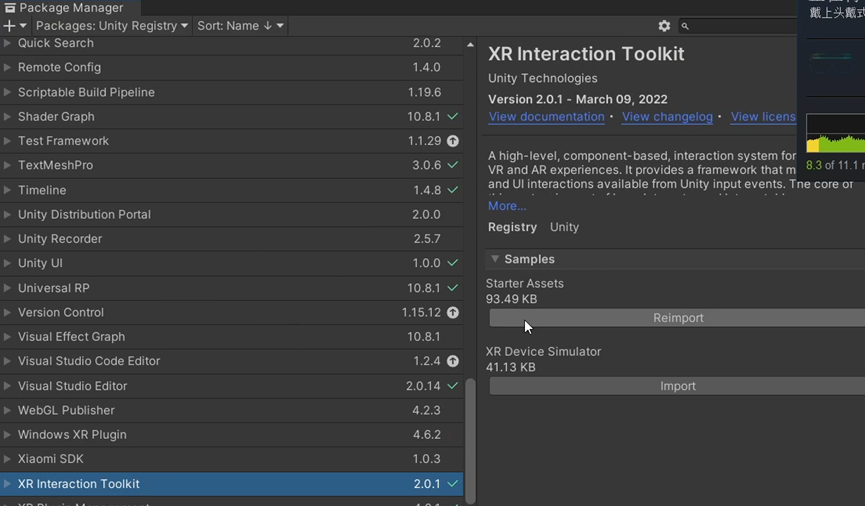Click the XR Interaction Toolkit installed checkmark
Image resolution: width=865 pixels, height=506 pixels.
(x=452, y=484)
